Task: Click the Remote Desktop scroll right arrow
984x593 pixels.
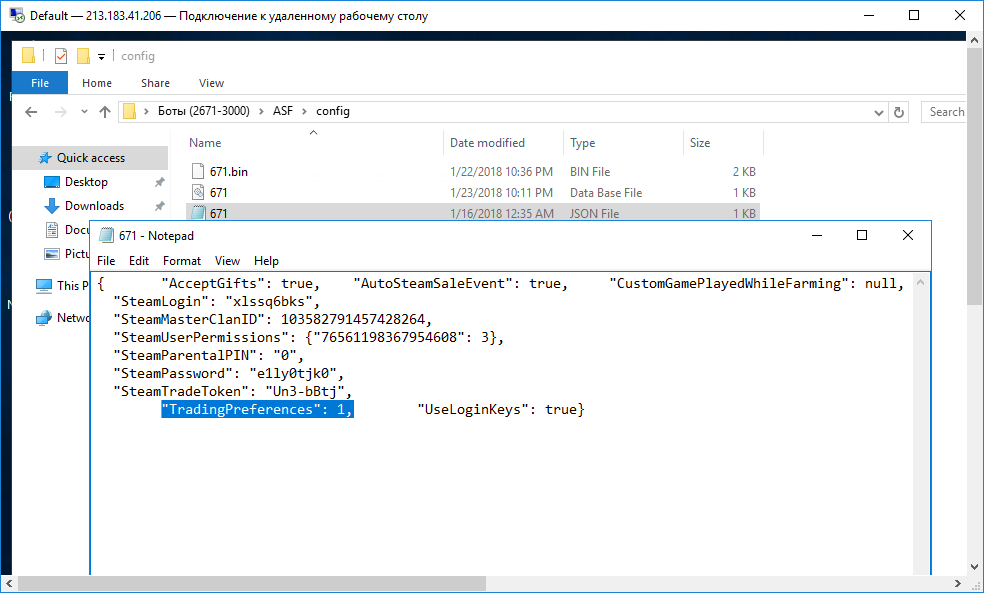Action: pyautogui.click(x=958, y=584)
